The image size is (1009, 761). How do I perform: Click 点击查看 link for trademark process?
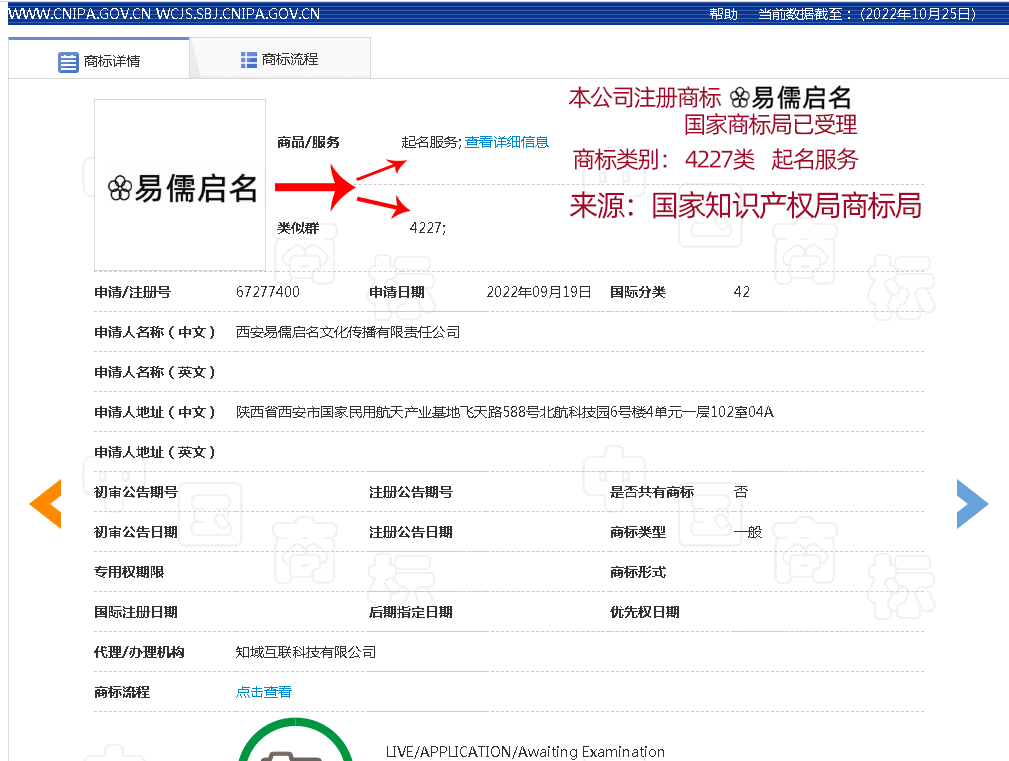[264, 692]
